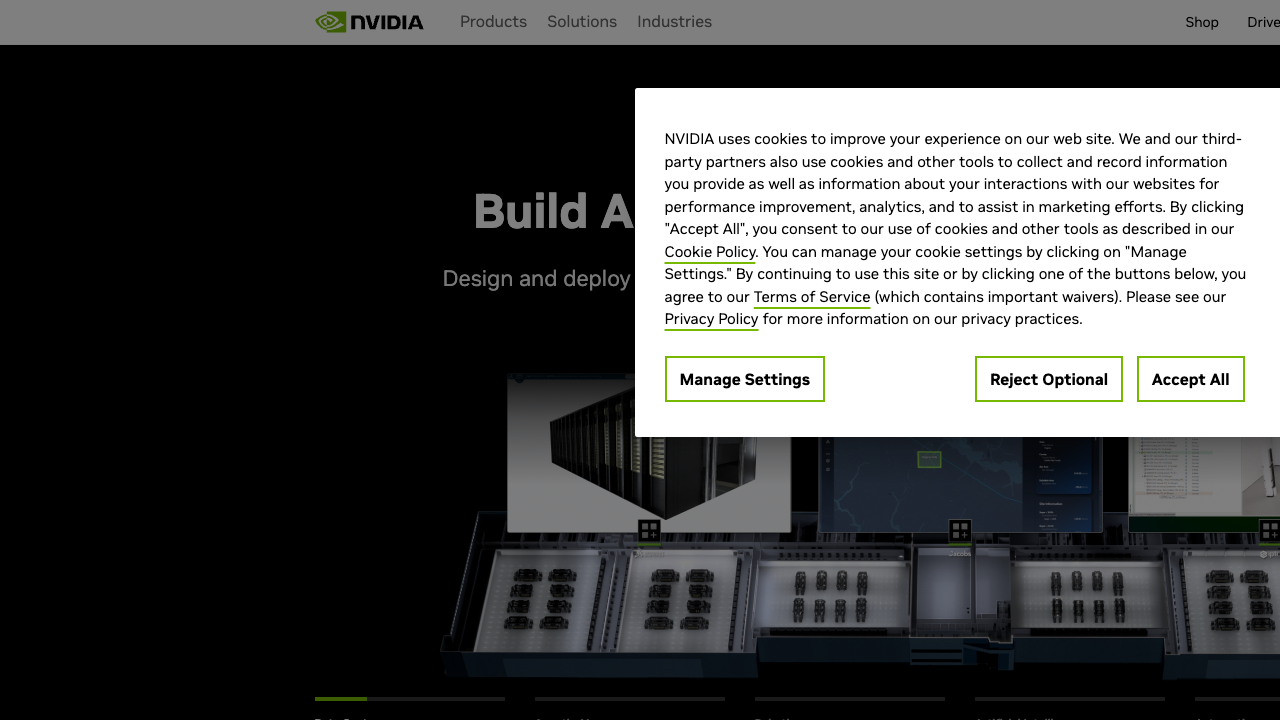Click the dark map dashboard thumbnail
The width and height of the screenshot is (1280, 720).
pyautogui.click(x=960, y=484)
